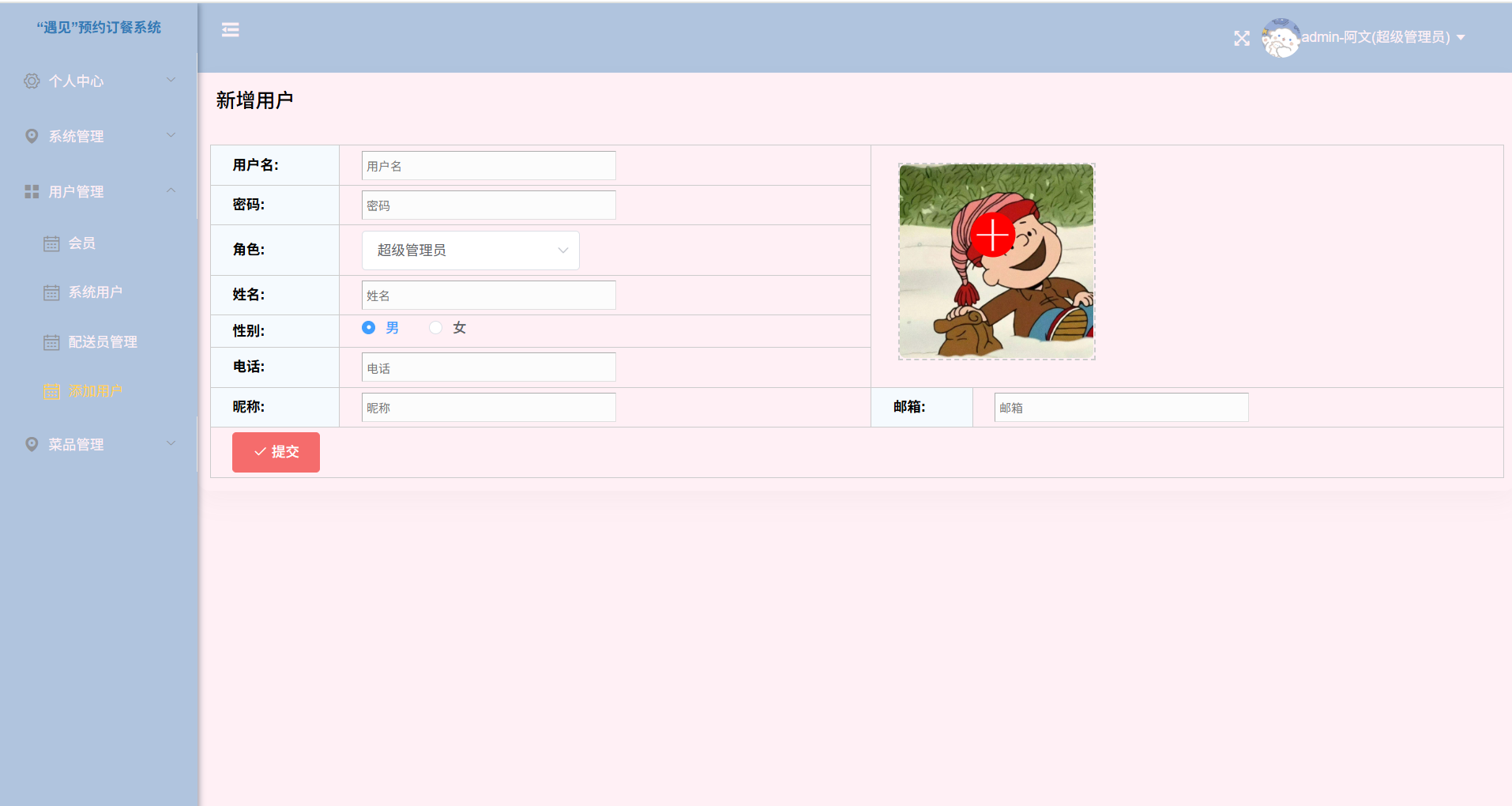The width and height of the screenshot is (1512, 806).
Task: Click the calendar icon beside 配送员管理
Action: [51, 342]
